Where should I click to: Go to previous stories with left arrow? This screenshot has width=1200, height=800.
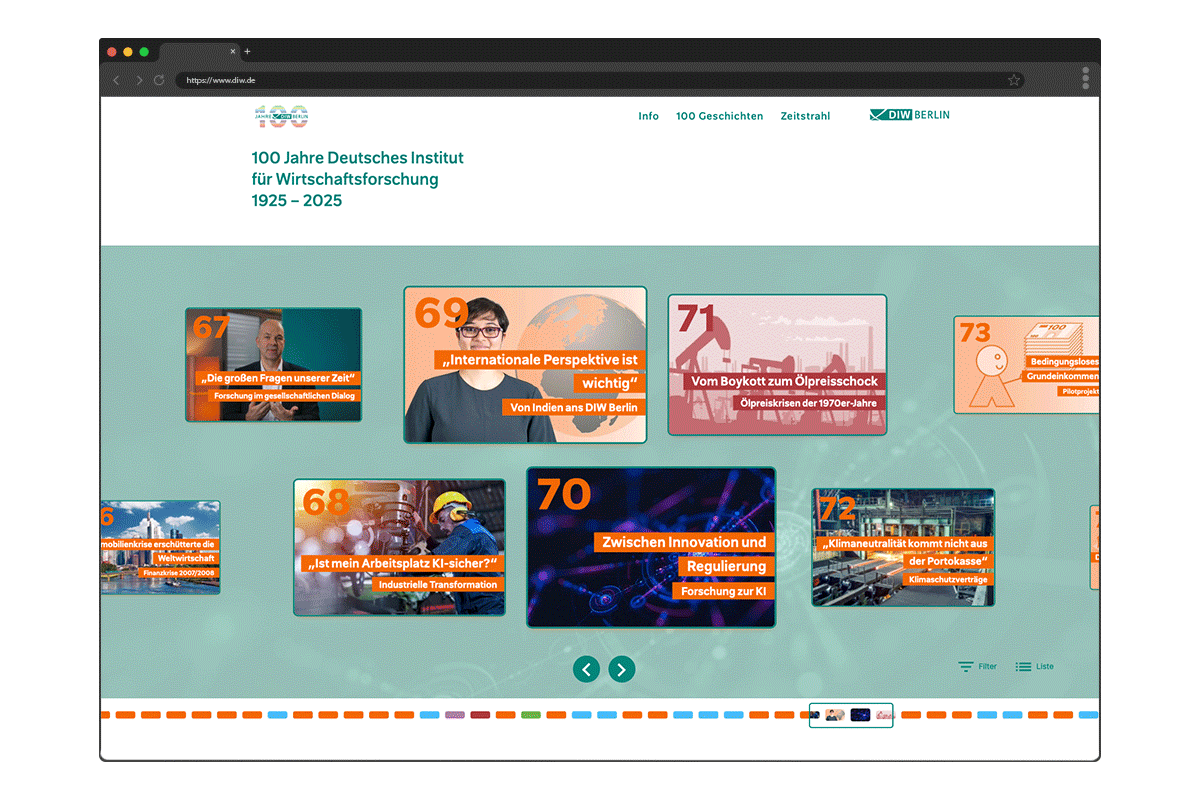pyautogui.click(x=587, y=669)
